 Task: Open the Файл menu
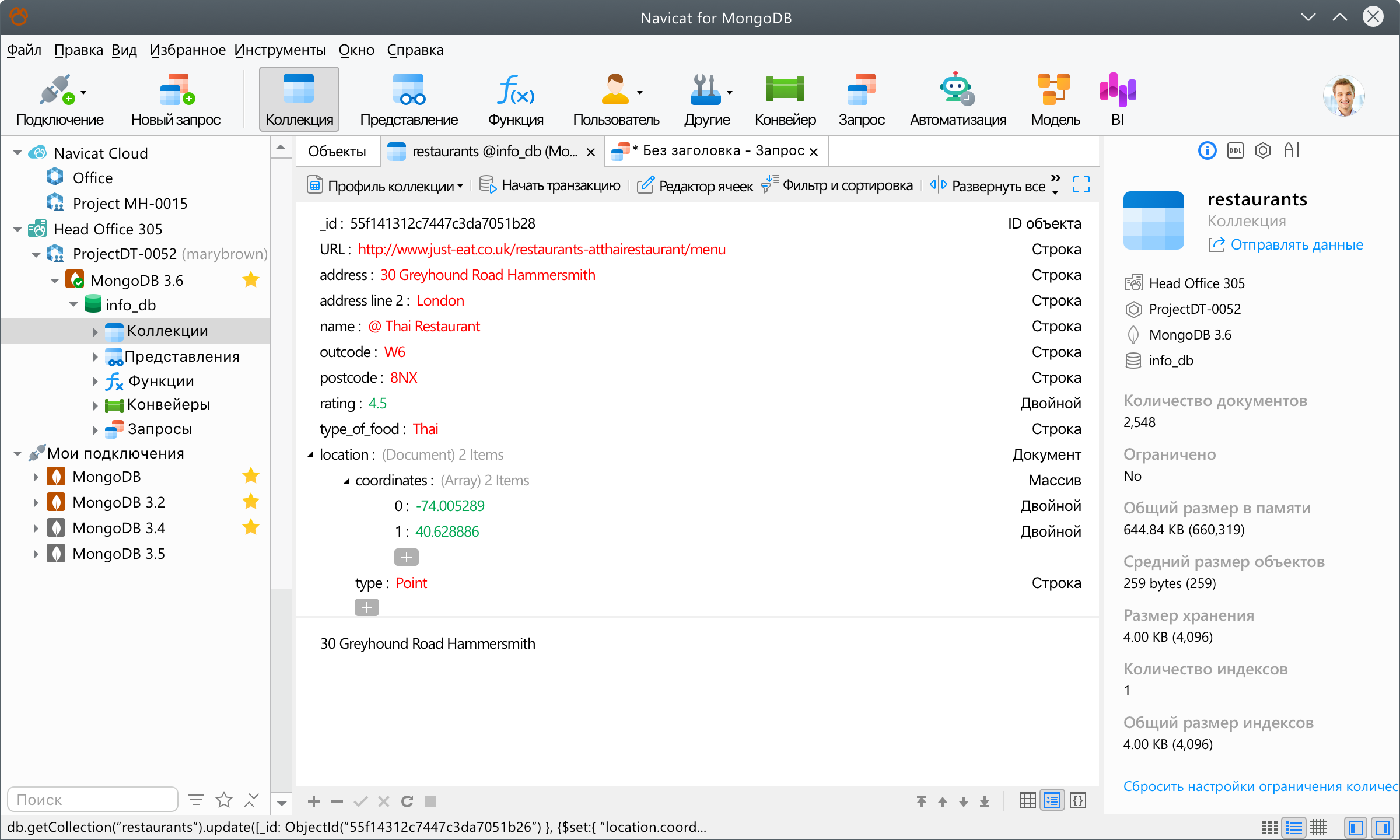pyautogui.click(x=24, y=50)
